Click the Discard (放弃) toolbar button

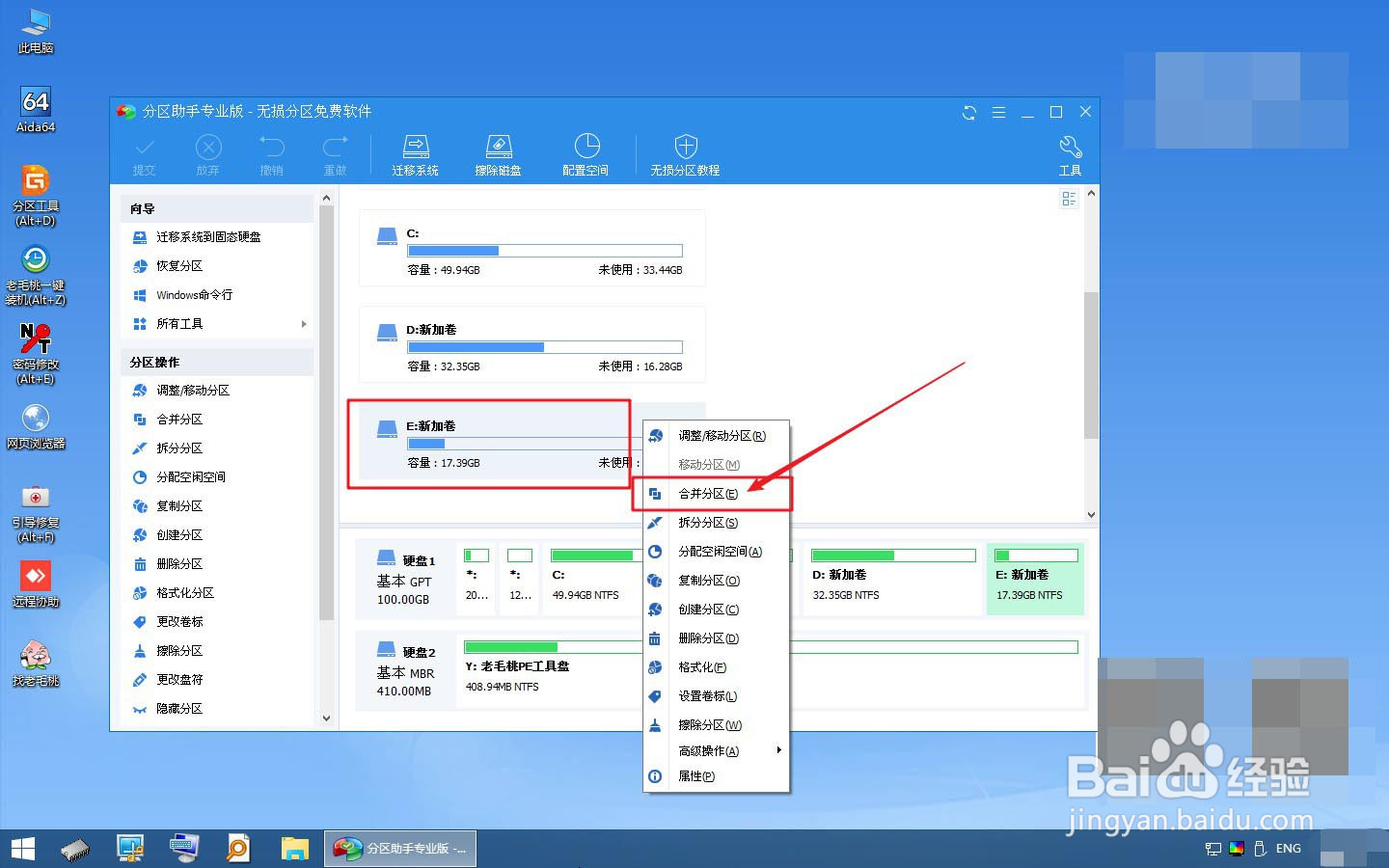pos(207,155)
